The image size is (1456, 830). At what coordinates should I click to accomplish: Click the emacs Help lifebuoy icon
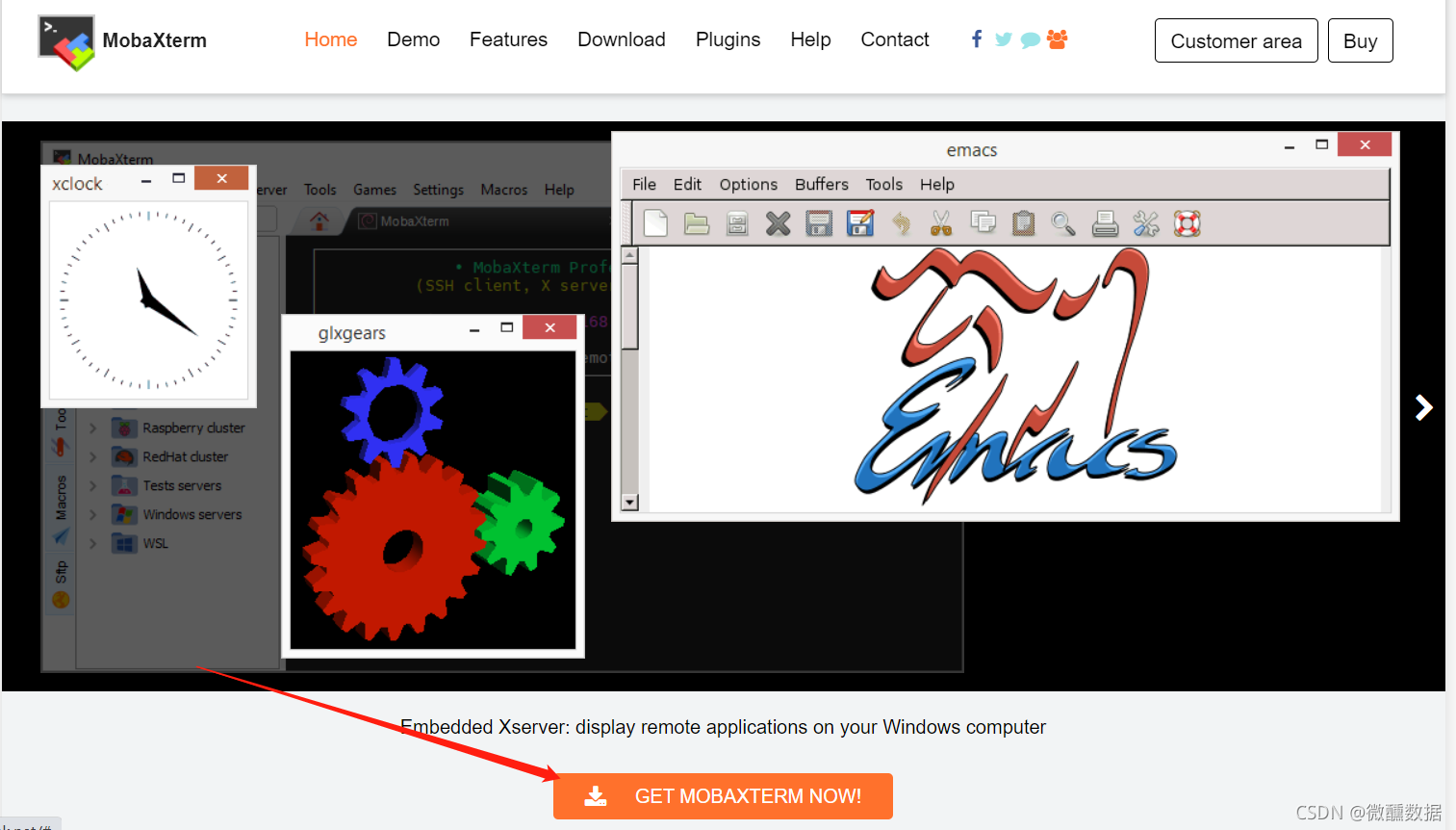(x=1188, y=224)
